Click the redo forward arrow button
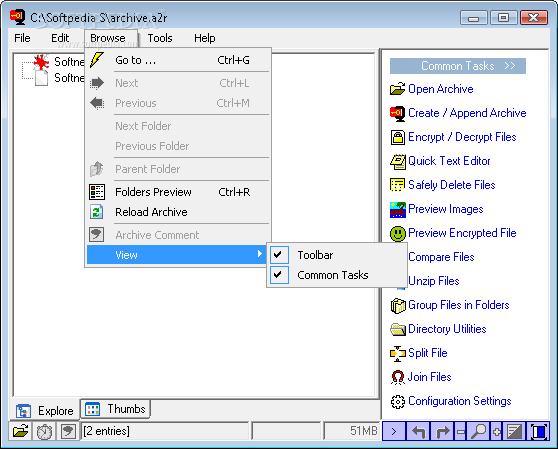This screenshot has width=558, height=449. pos(442,432)
